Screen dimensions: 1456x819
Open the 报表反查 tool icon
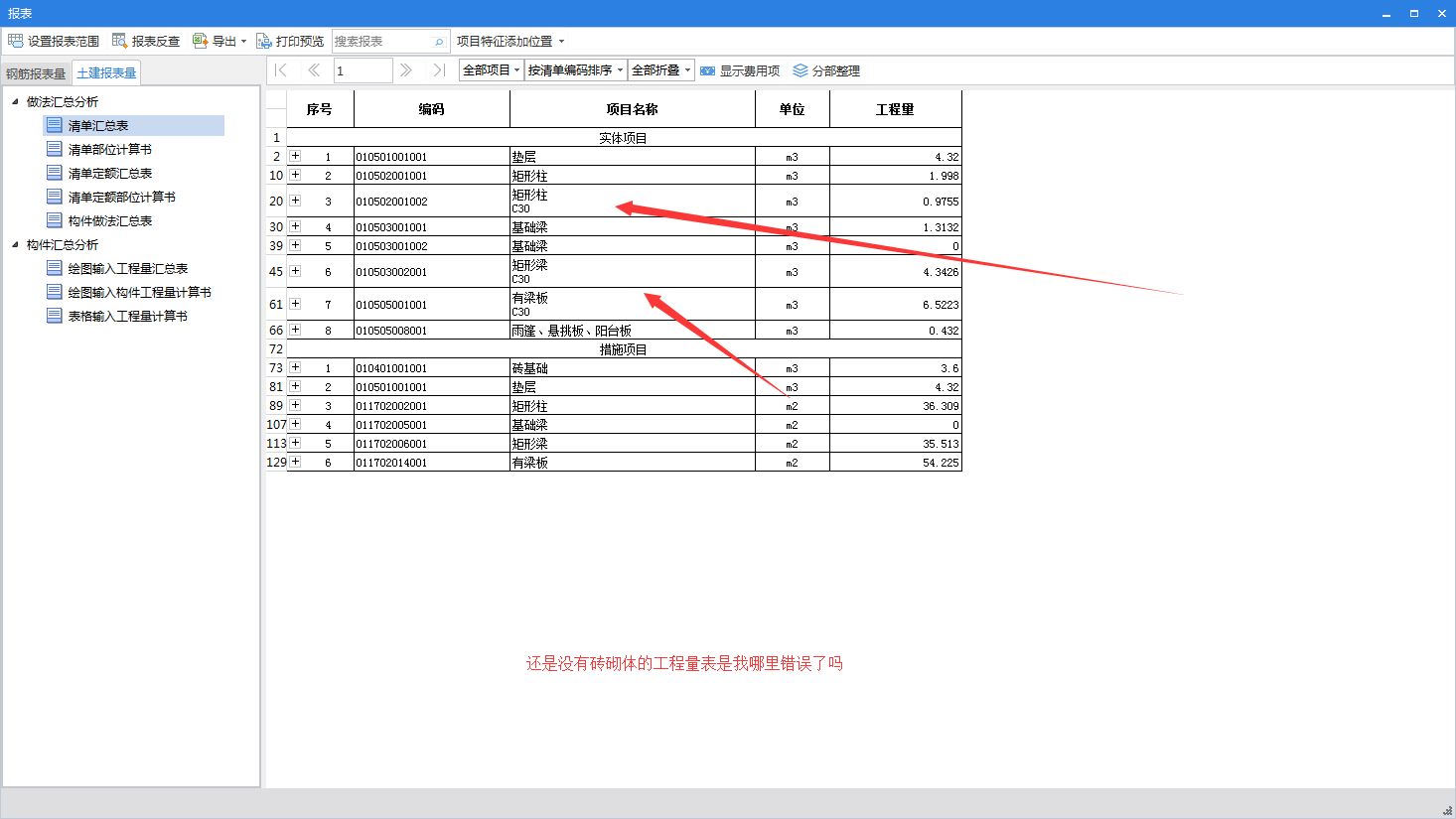(119, 41)
